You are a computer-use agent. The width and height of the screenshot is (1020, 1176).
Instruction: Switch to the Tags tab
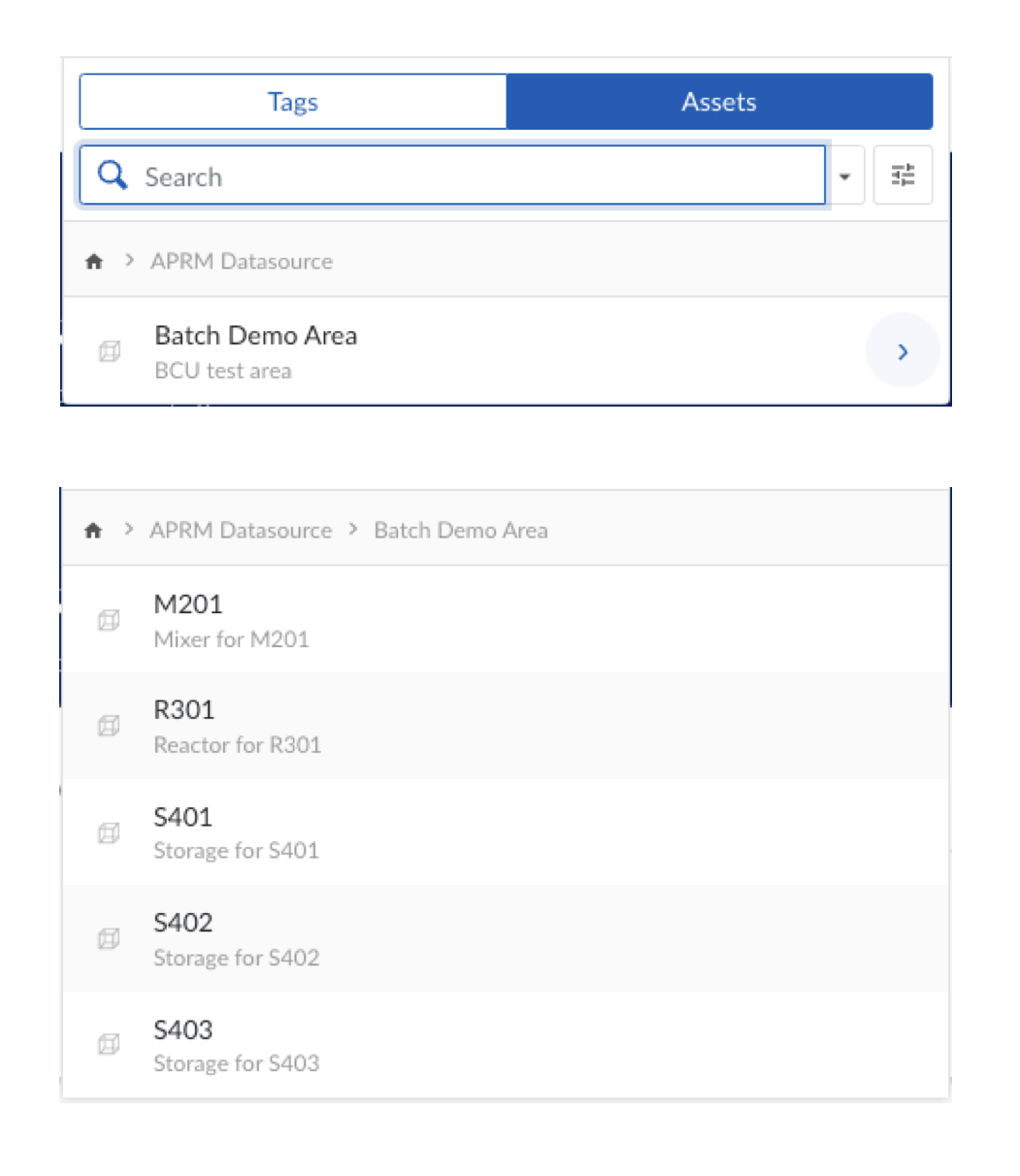(293, 102)
